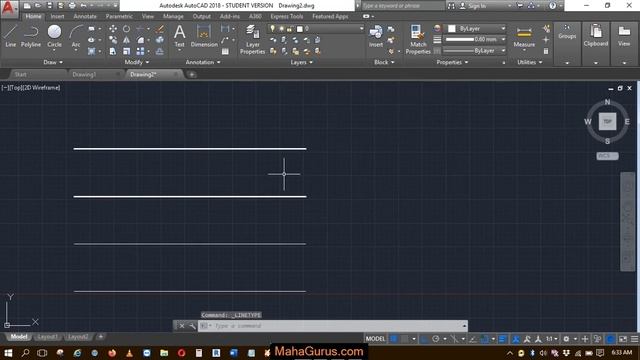Click the layer color swatch in Layers panel

tap(300, 29)
